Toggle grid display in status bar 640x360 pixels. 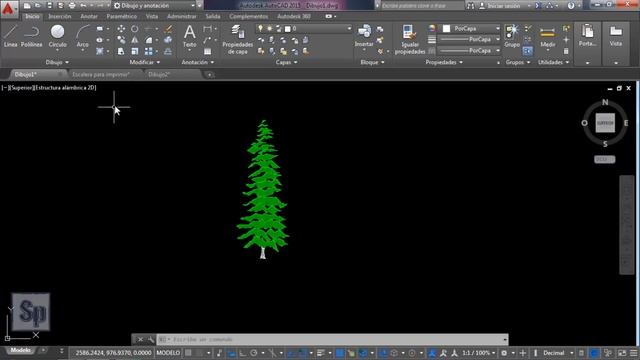[188, 353]
